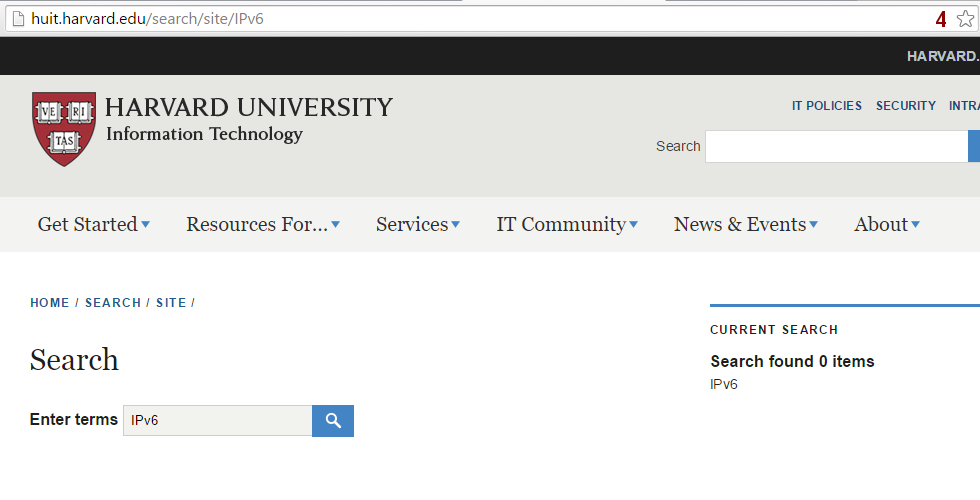
Task: Click the Harvard University title text
Action: tap(249, 108)
